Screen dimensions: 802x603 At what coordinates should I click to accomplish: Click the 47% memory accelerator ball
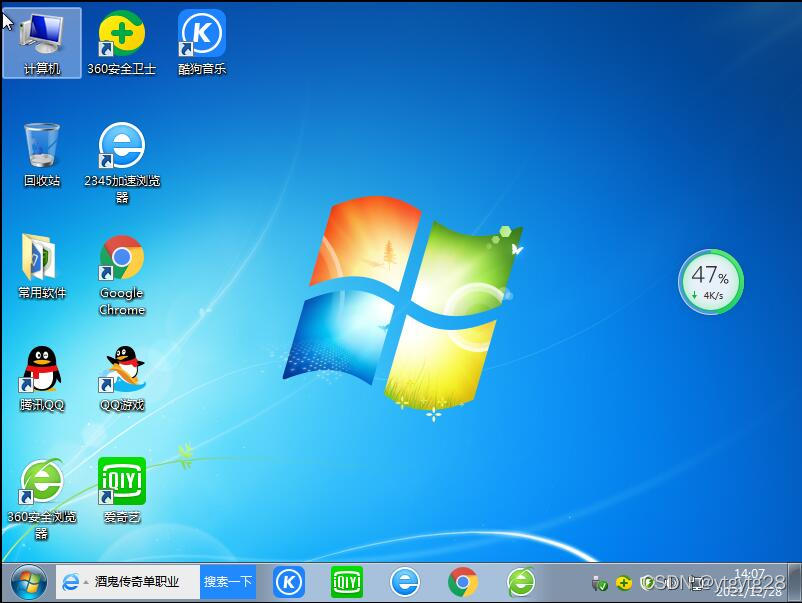click(x=710, y=282)
